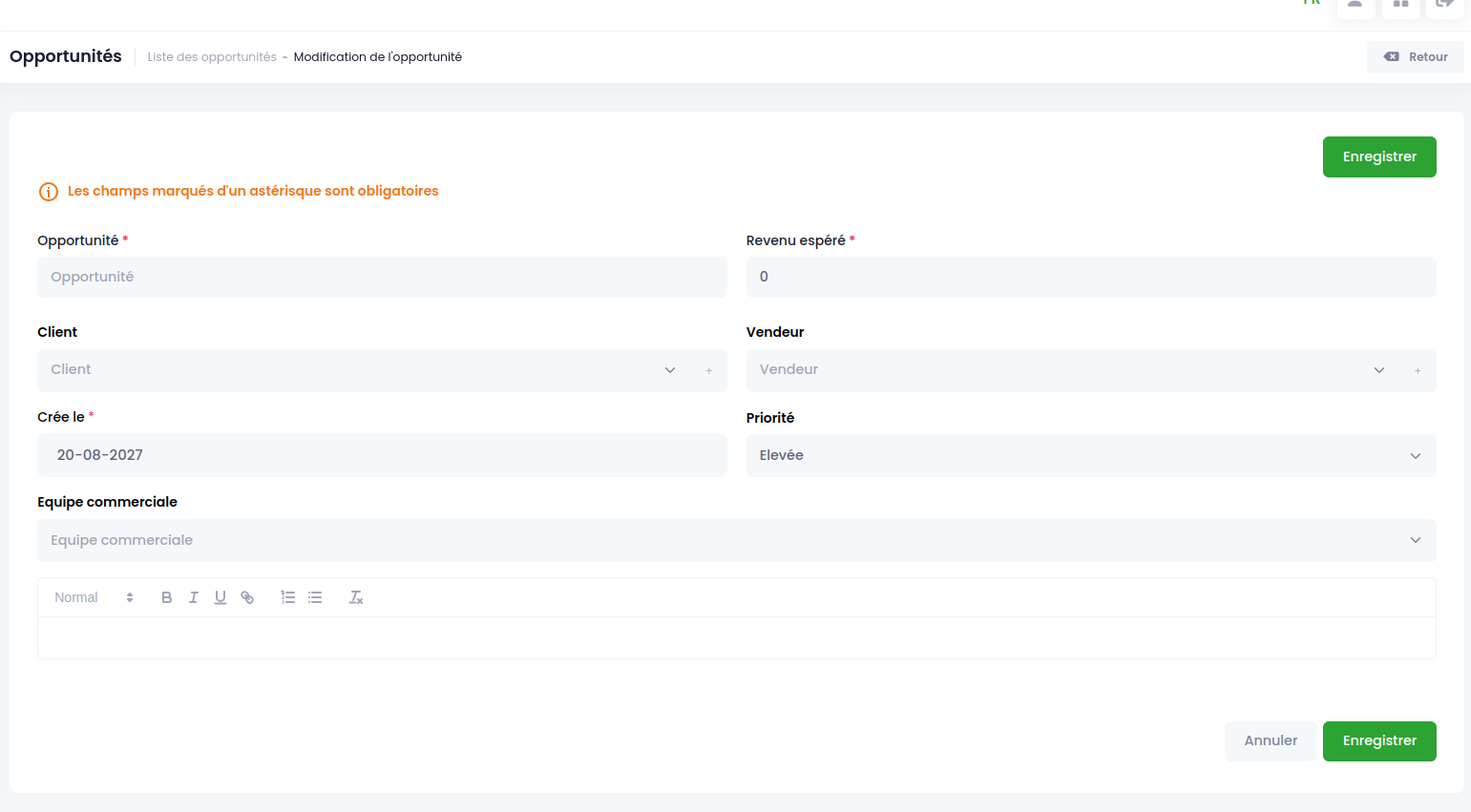Click the top Enregistrer button
The height and width of the screenshot is (812, 1471).
coord(1379,156)
